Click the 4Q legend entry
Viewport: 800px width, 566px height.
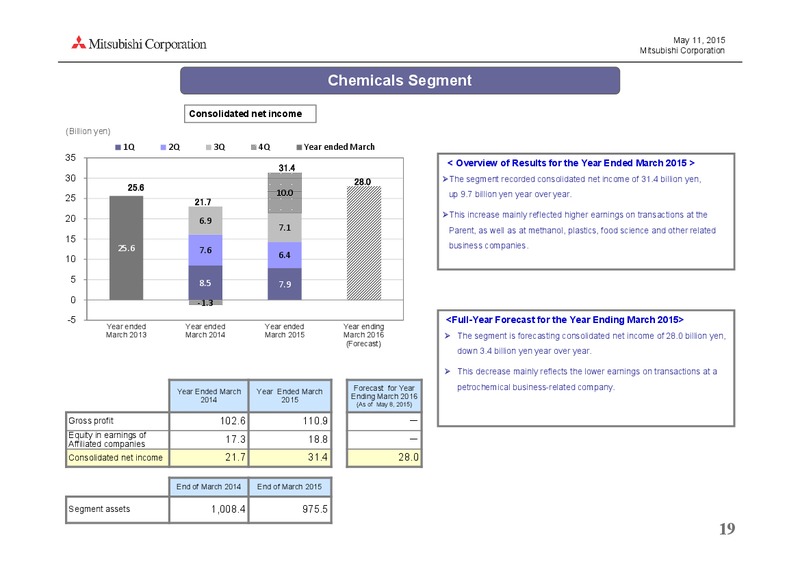pos(261,147)
